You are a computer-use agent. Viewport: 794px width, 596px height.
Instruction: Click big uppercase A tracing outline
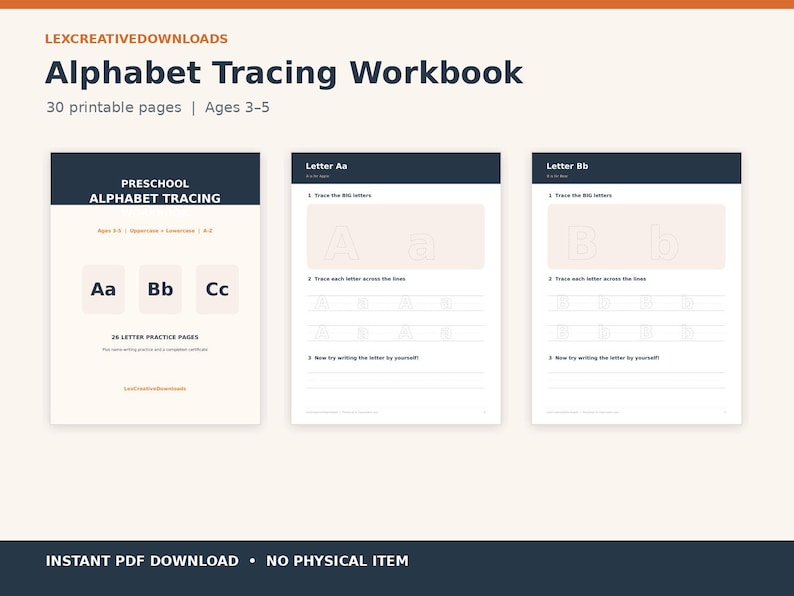coord(342,244)
